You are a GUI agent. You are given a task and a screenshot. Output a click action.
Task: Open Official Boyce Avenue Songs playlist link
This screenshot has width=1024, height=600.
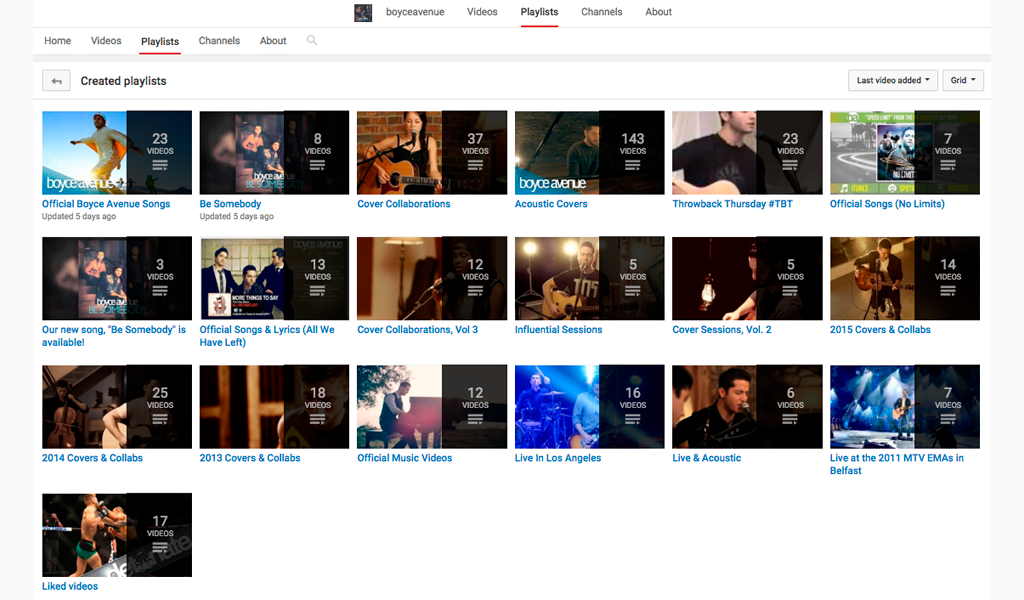[x=106, y=204]
